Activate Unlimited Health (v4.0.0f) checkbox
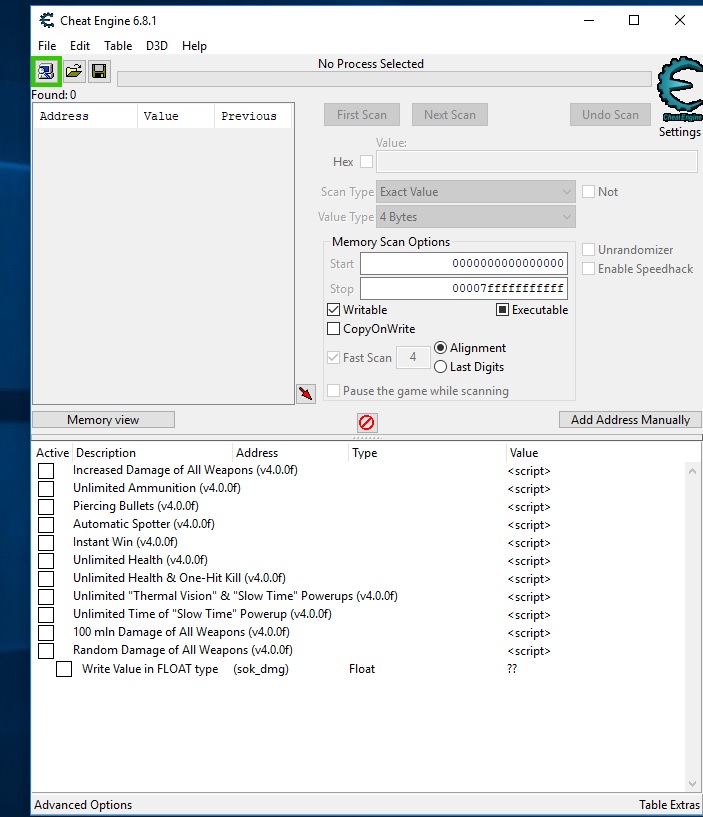The height and width of the screenshot is (817, 703). pyautogui.click(x=46, y=561)
